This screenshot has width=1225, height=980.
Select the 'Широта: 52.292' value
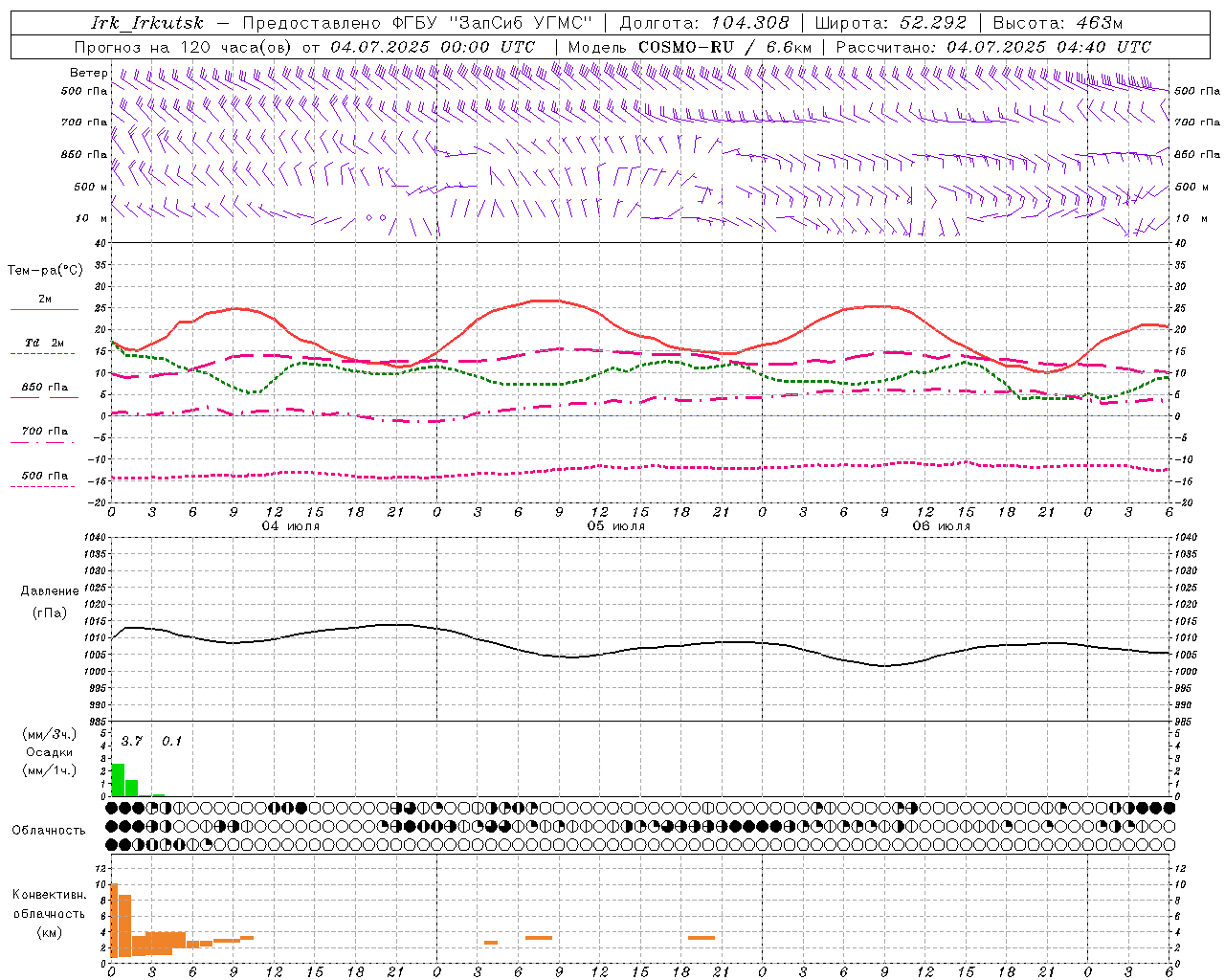click(x=891, y=23)
